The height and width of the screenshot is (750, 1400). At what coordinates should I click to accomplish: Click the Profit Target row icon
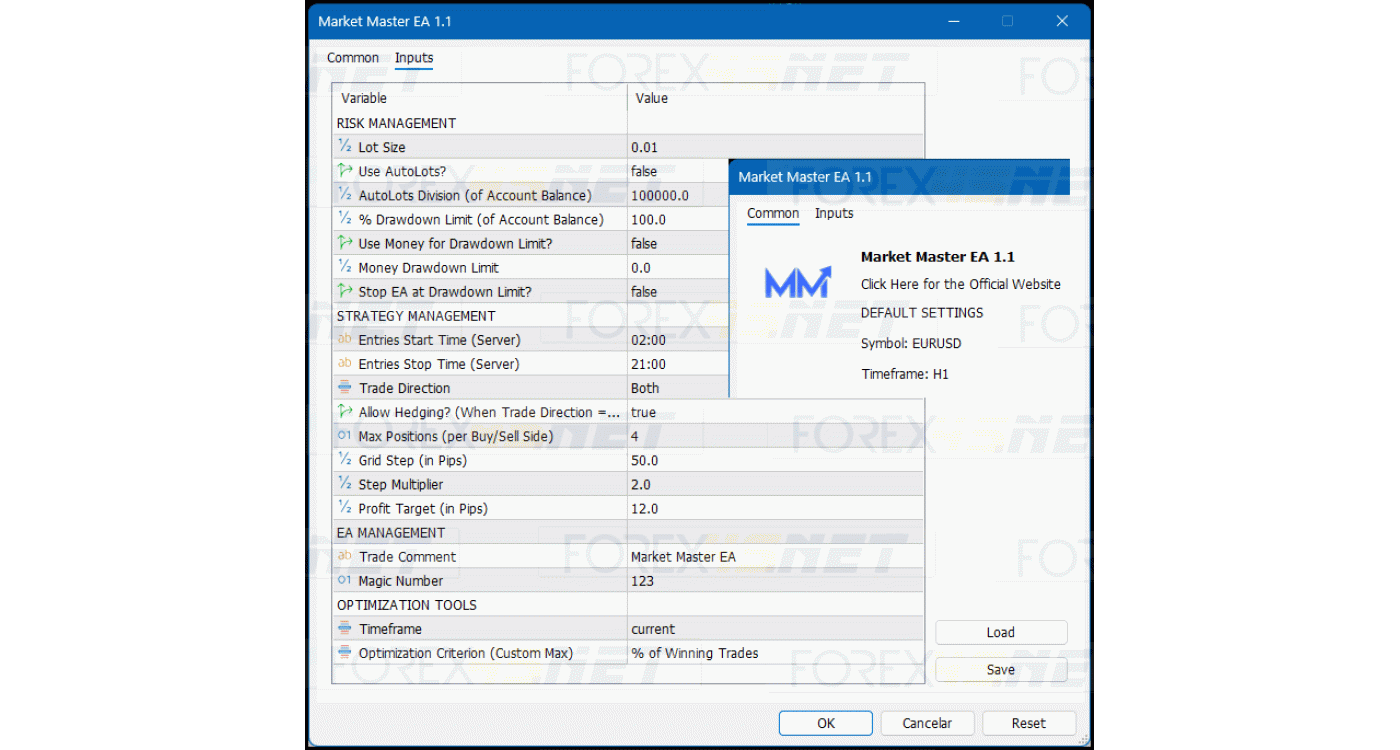point(344,508)
